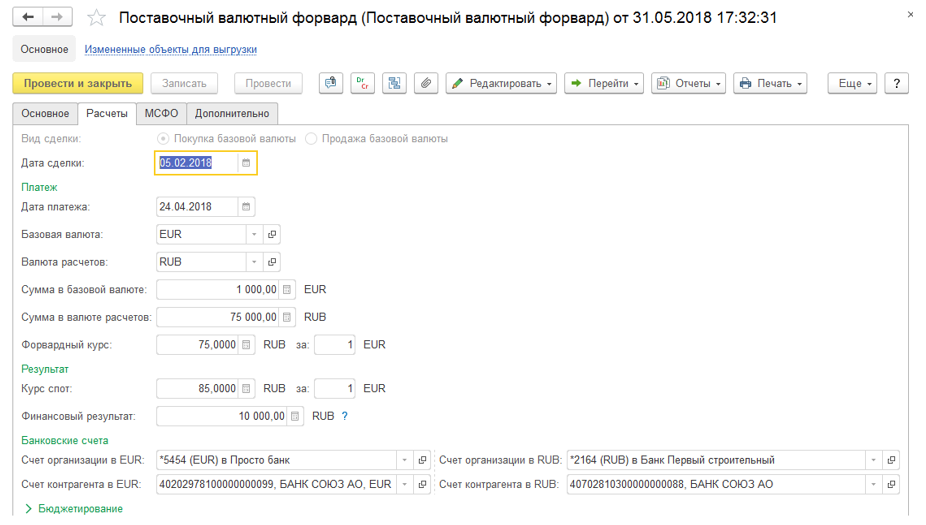
Task: Add document to favorites with star icon
Action: [x=96, y=18]
